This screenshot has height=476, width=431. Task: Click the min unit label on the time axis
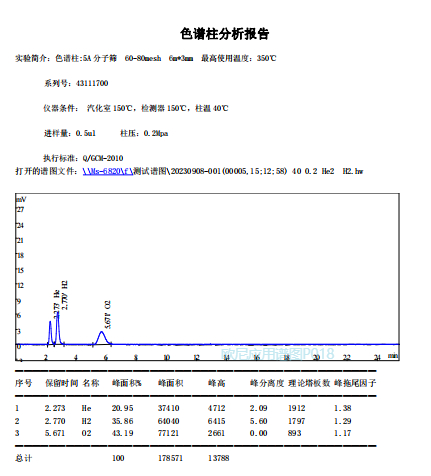(393, 356)
